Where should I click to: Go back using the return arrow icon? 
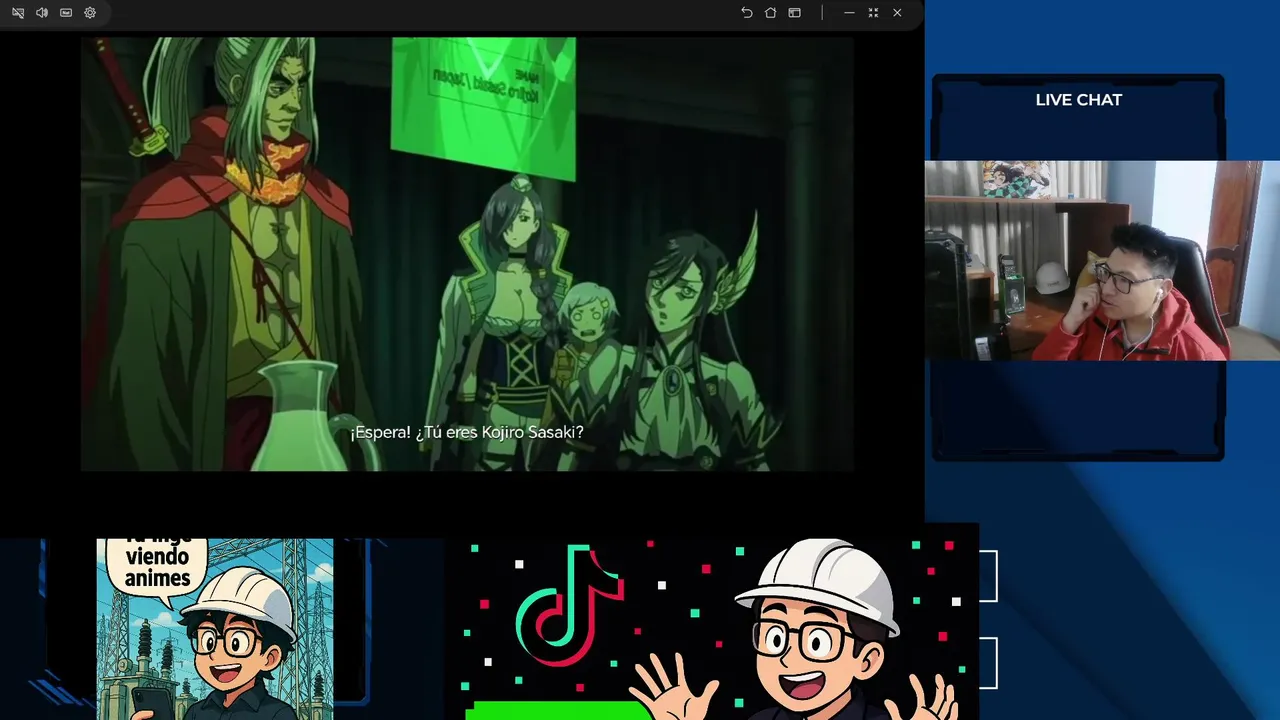[x=747, y=13]
